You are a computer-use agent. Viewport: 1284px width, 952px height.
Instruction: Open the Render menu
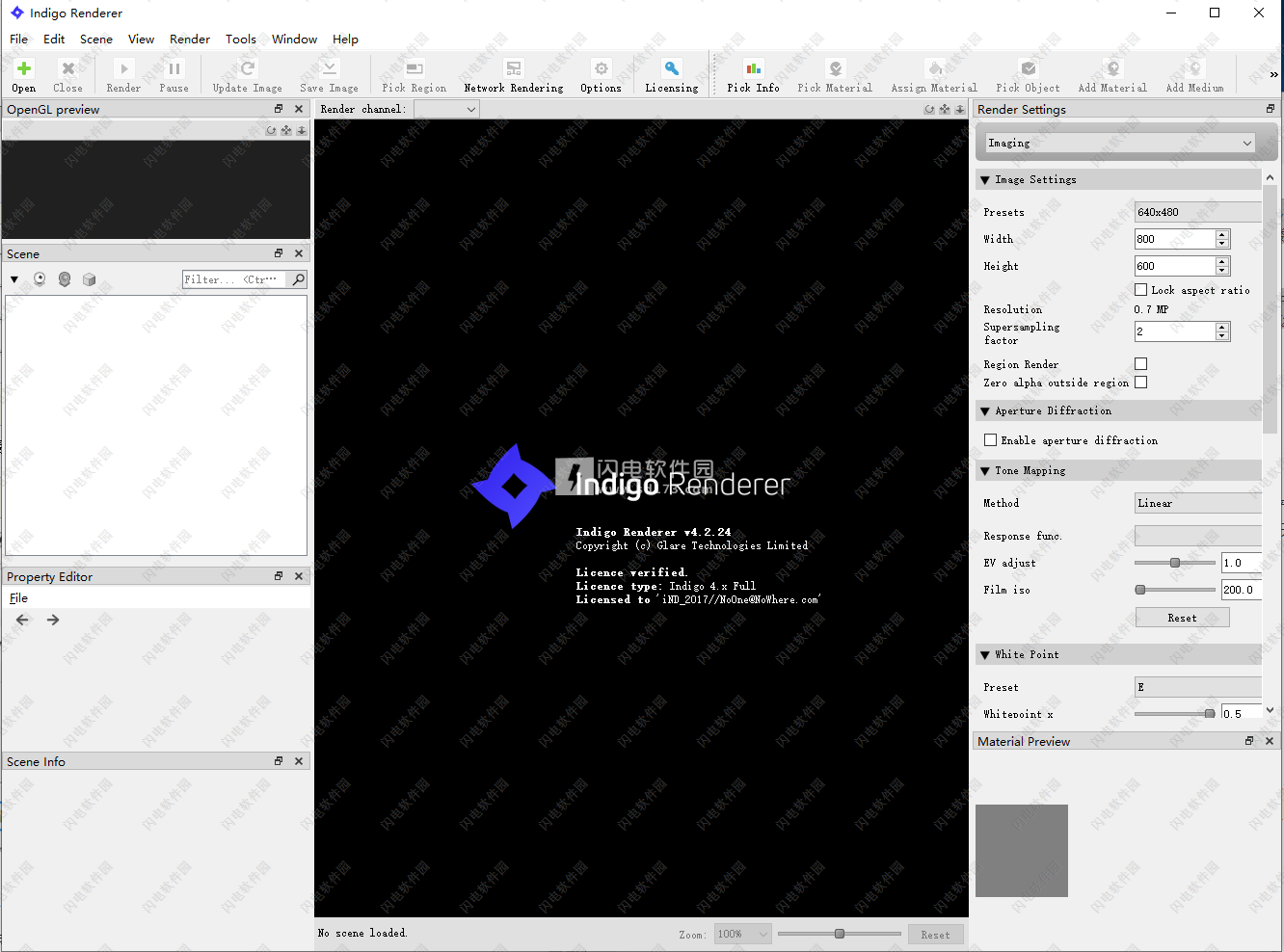[x=190, y=40]
